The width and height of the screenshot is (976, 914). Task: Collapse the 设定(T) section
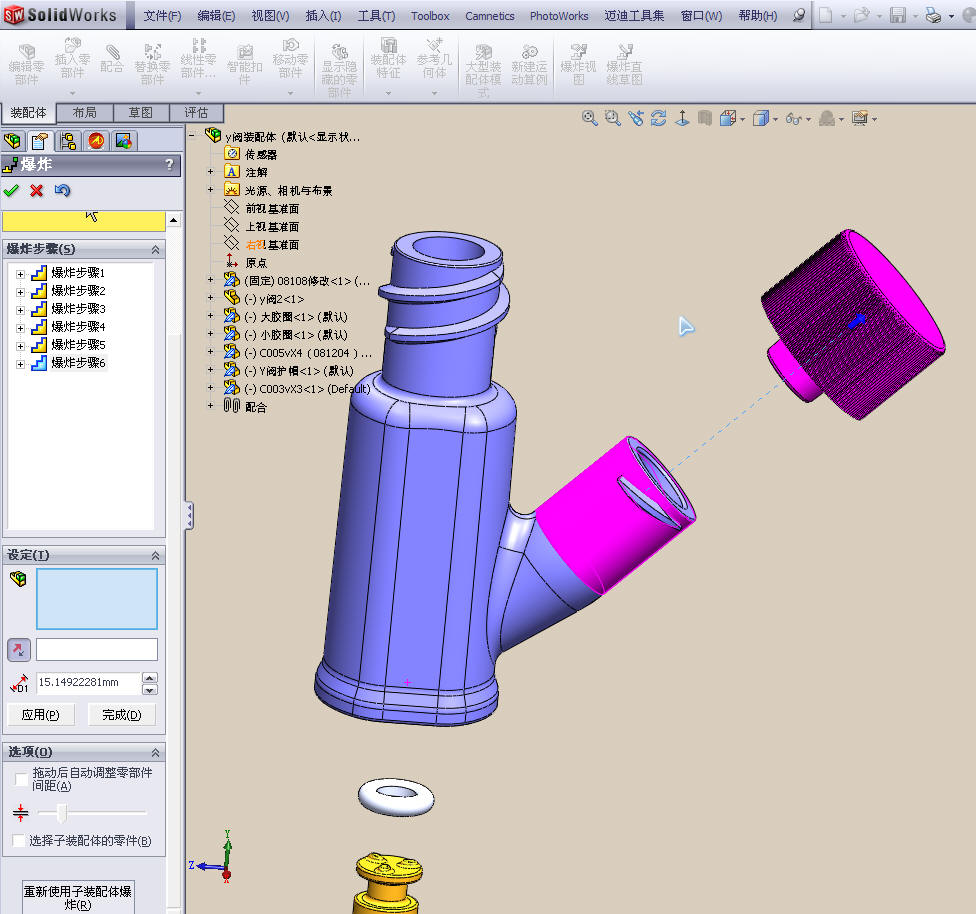click(x=155, y=555)
